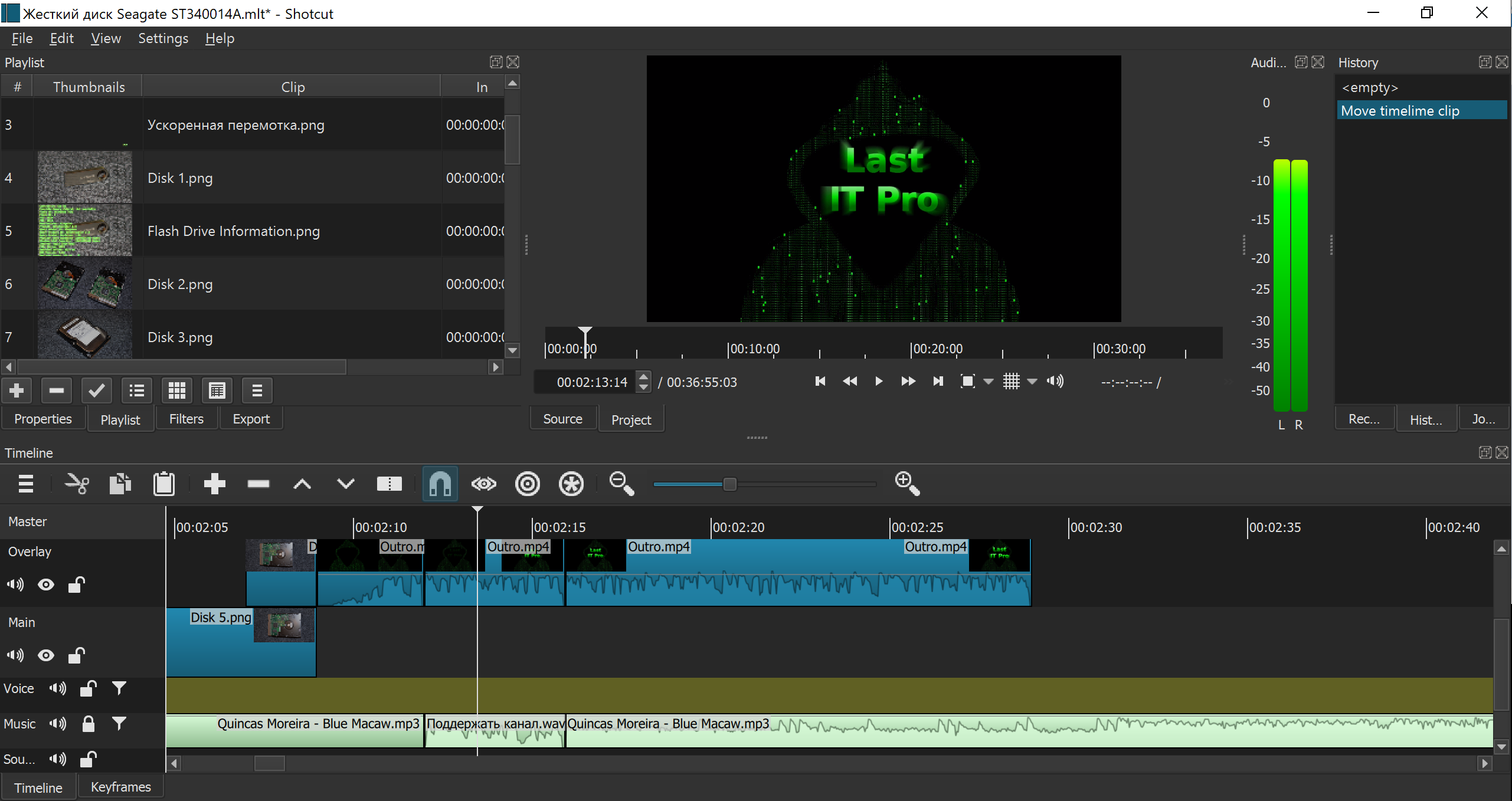The image size is (1512, 801).
Task: Skip to the next point in player
Action: tap(938, 381)
